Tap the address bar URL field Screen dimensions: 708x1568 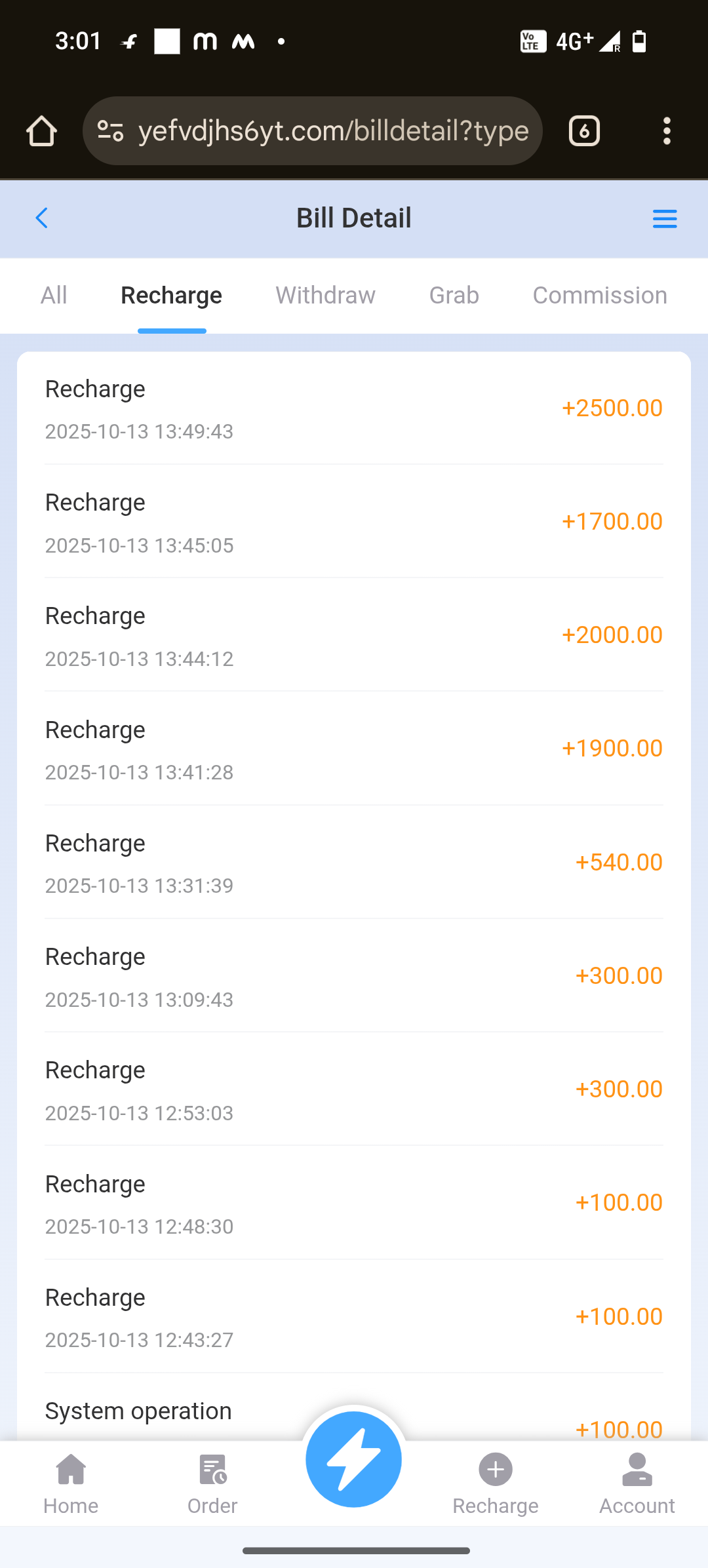coord(333,131)
